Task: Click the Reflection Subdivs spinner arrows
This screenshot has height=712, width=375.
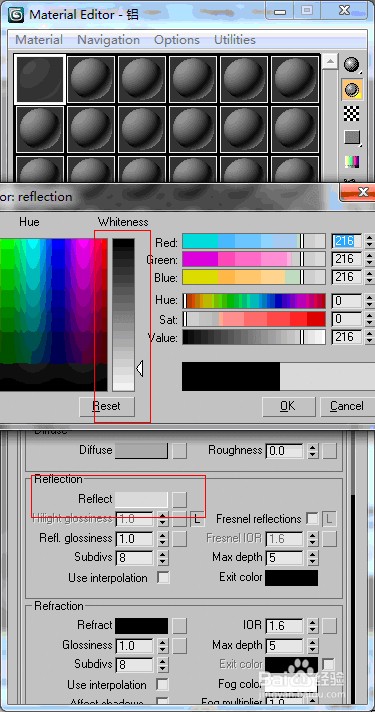Action: click(163, 558)
